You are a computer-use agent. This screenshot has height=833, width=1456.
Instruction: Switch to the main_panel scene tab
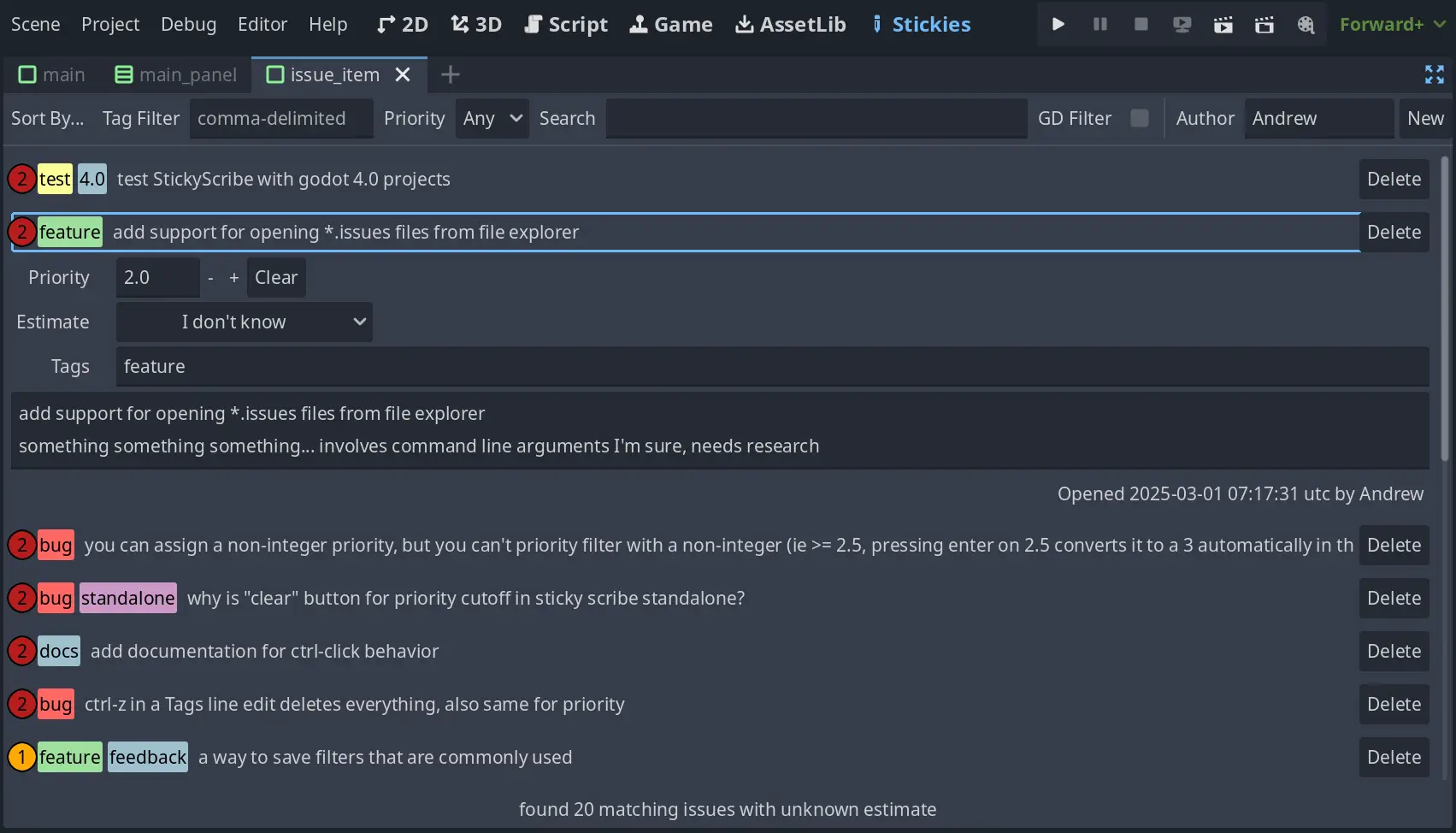coord(175,75)
